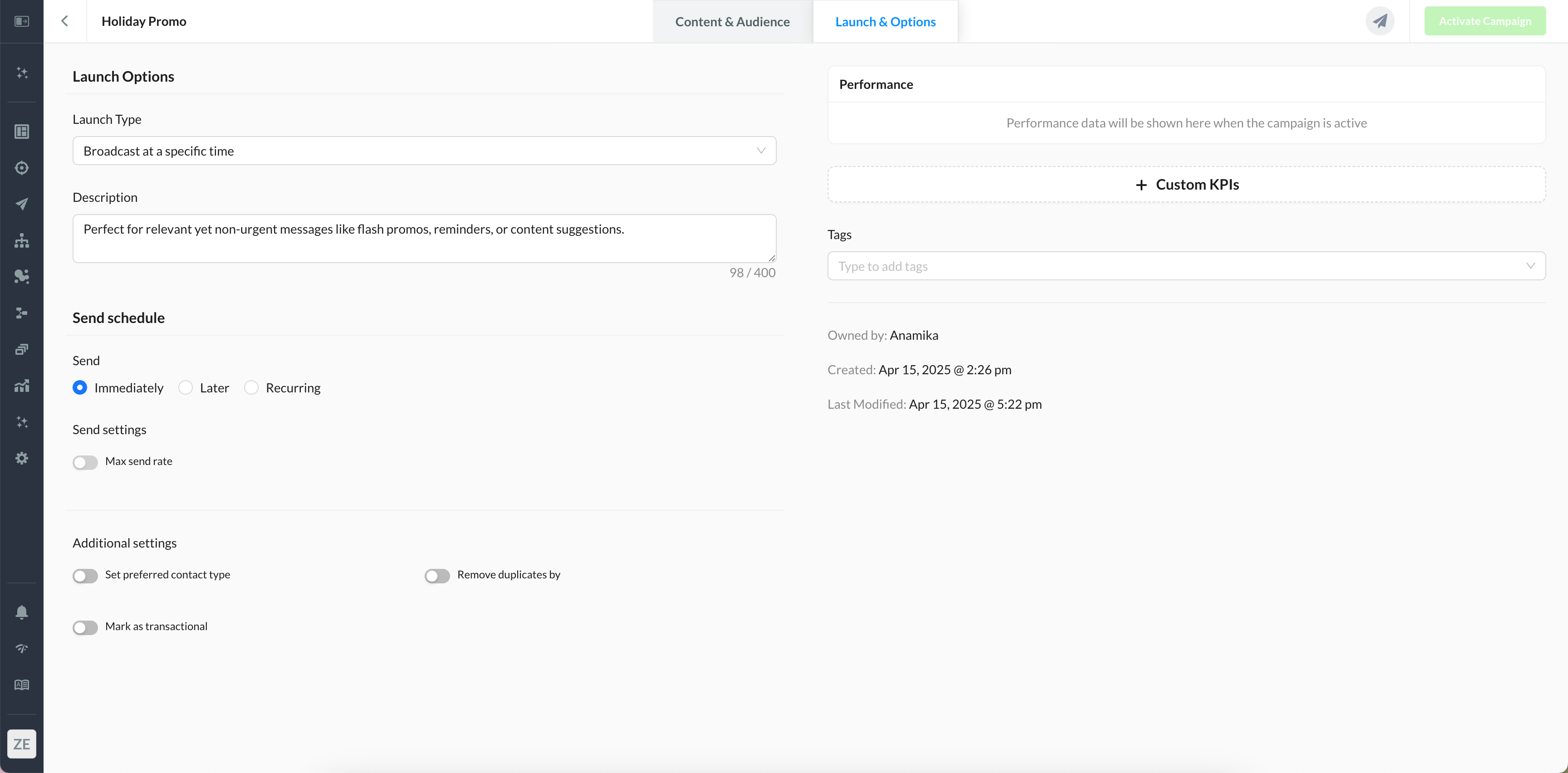Open the notifications bell icon
The width and height of the screenshot is (1568, 773).
[x=22, y=612]
